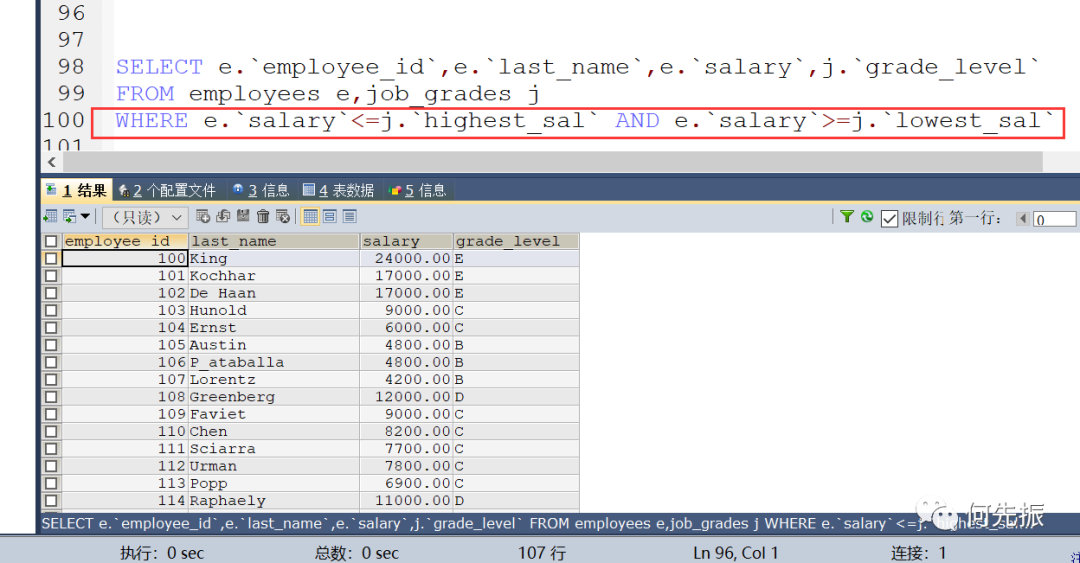Check the row checkbox for King

[x=51, y=258]
